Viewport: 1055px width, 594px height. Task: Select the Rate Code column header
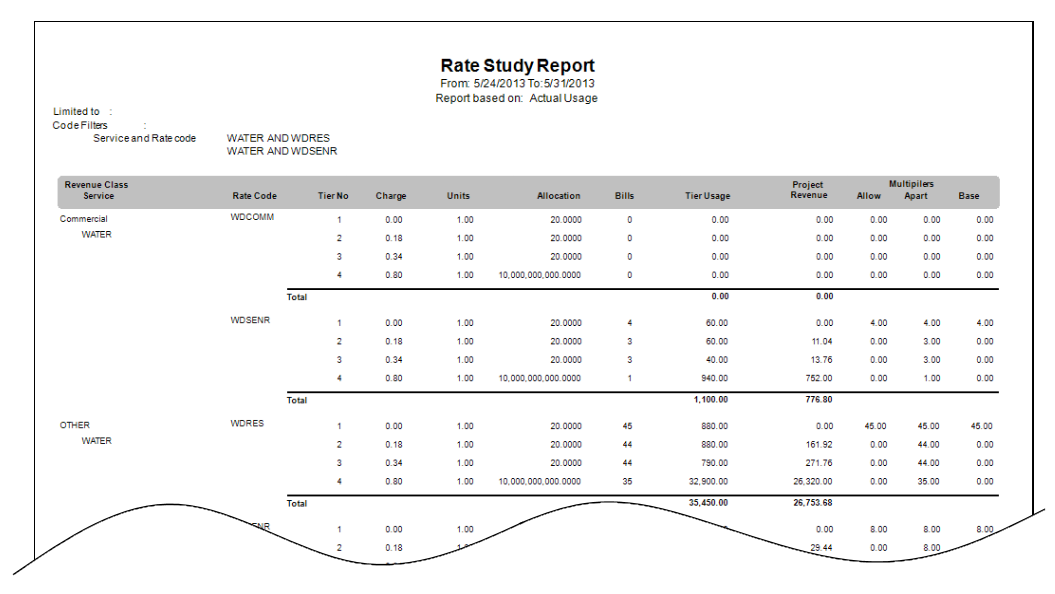pos(254,196)
